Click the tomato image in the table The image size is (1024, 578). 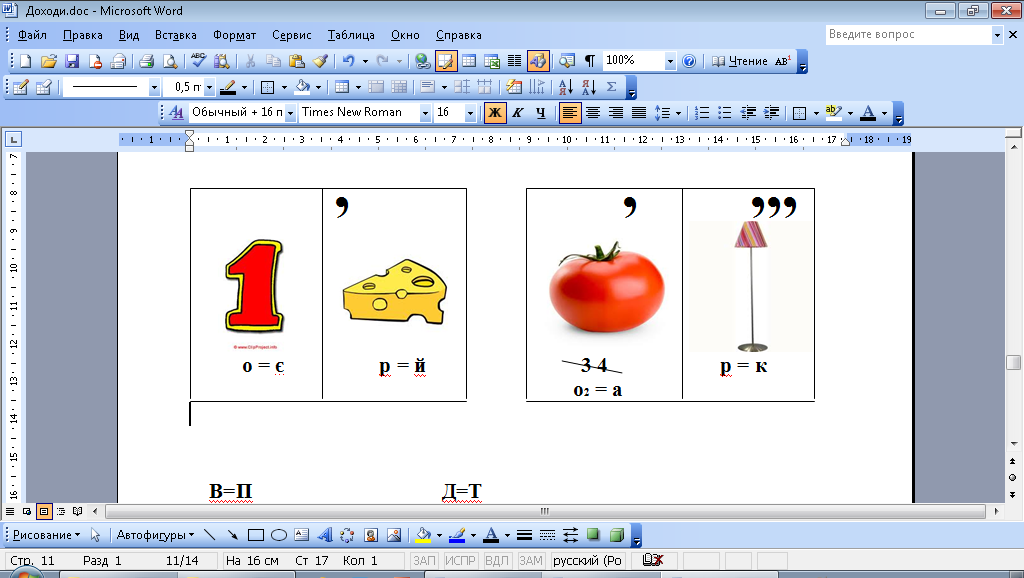coord(607,287)
